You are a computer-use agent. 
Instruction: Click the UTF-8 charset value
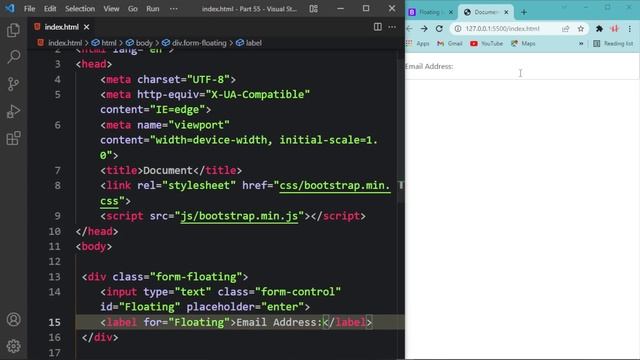pos(209,79)
